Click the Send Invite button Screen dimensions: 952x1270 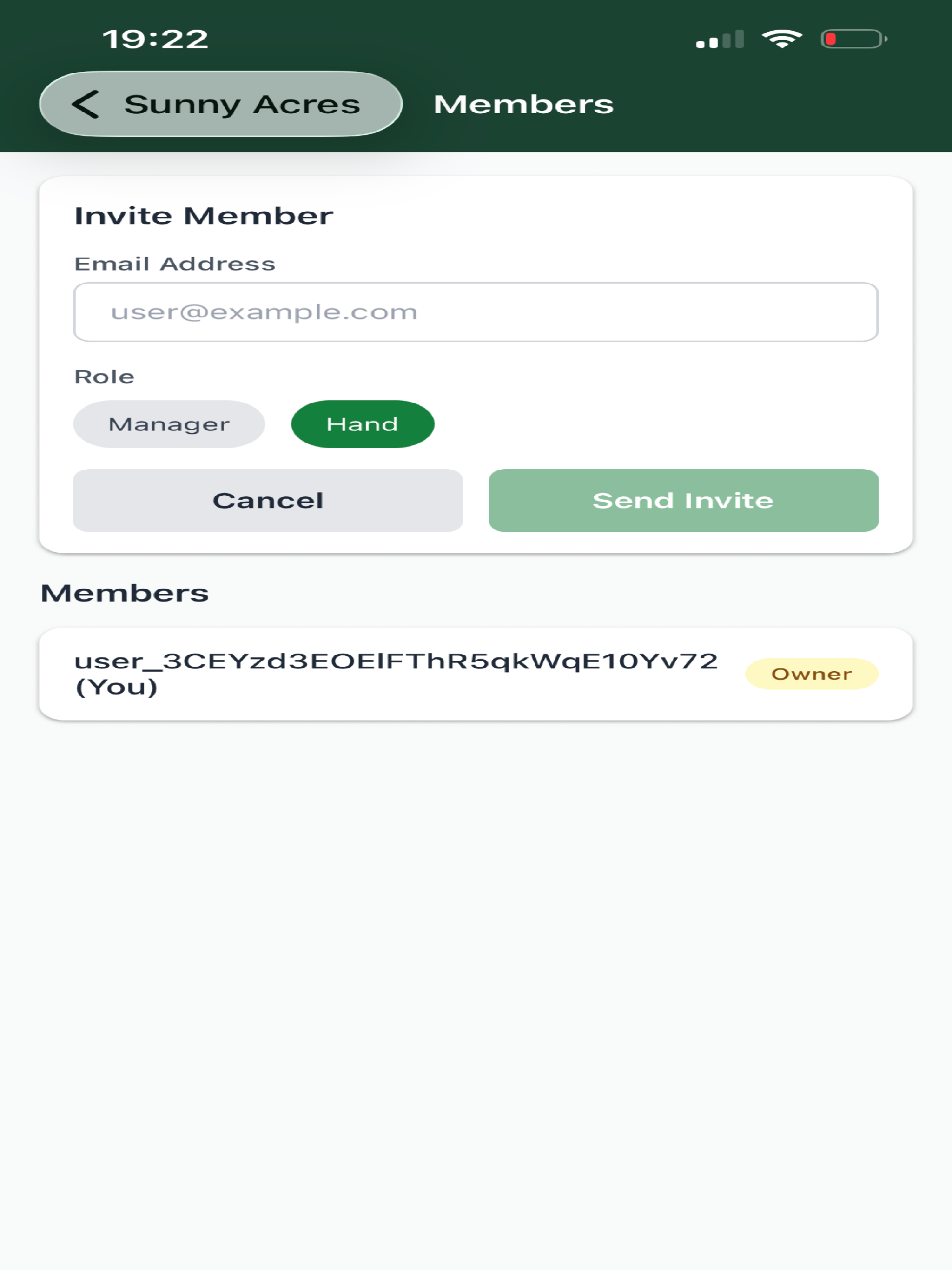(x=683, y=501)
